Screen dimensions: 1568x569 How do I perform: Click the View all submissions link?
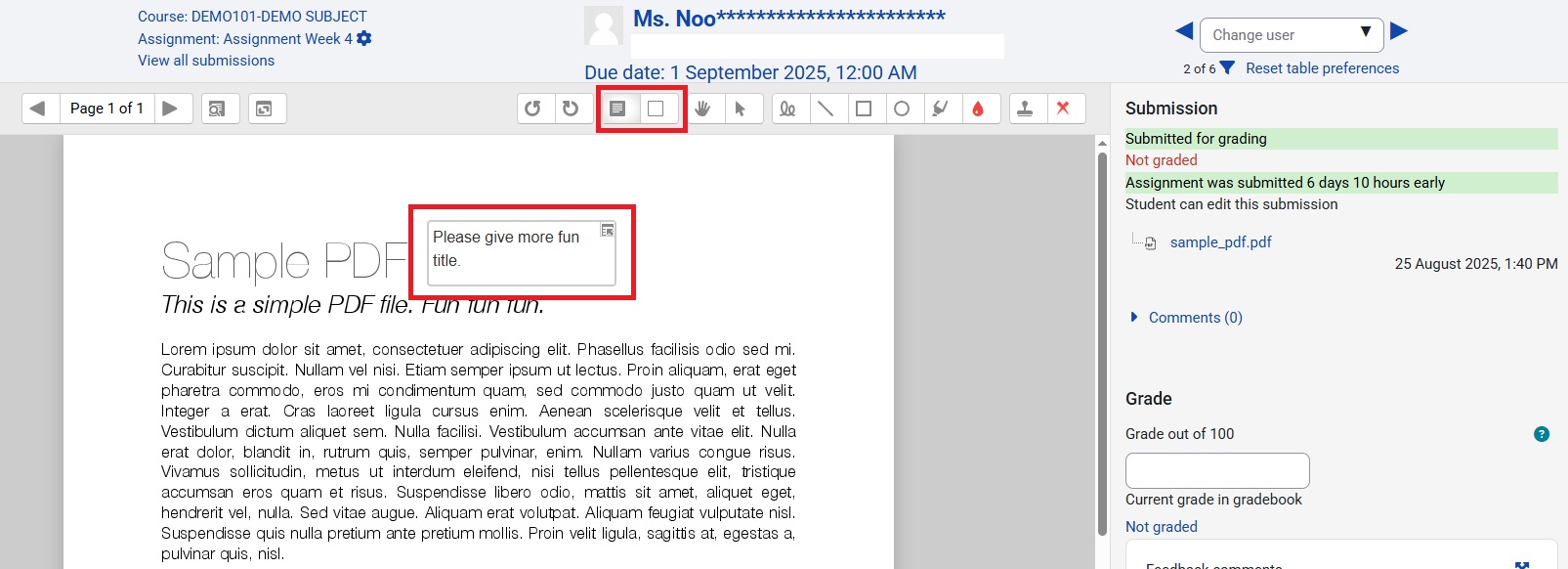pos(206,61)
